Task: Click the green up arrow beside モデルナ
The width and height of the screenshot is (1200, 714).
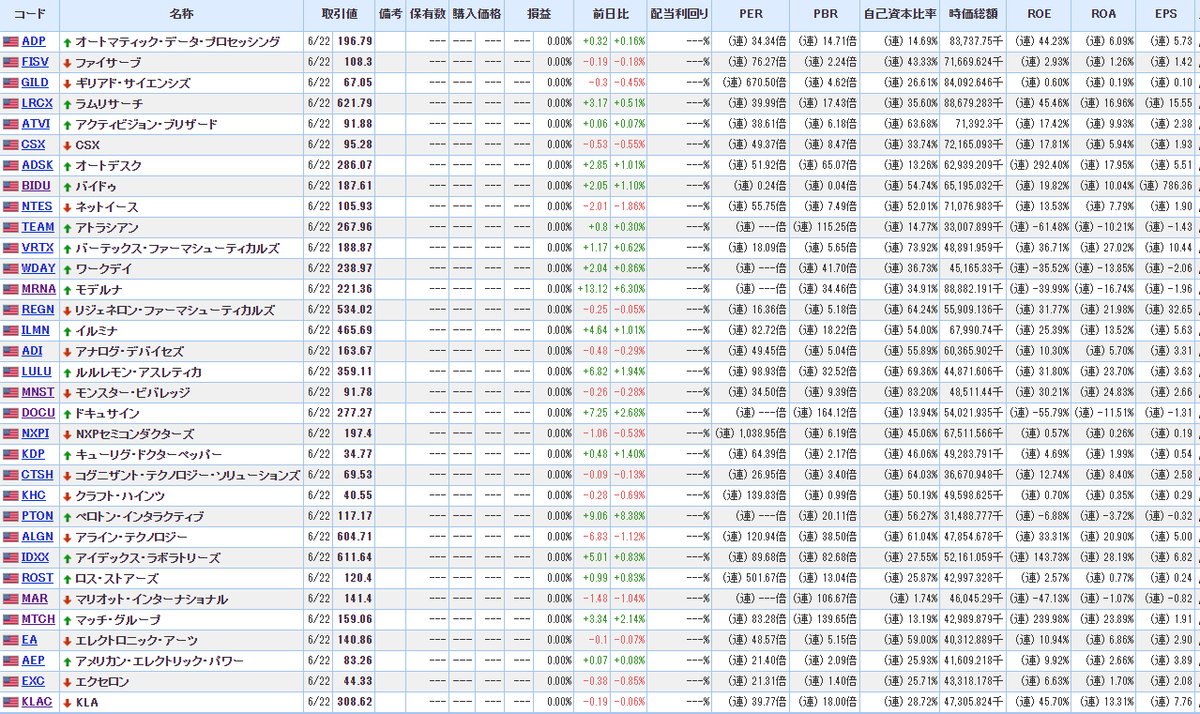Action: point(67,290)
